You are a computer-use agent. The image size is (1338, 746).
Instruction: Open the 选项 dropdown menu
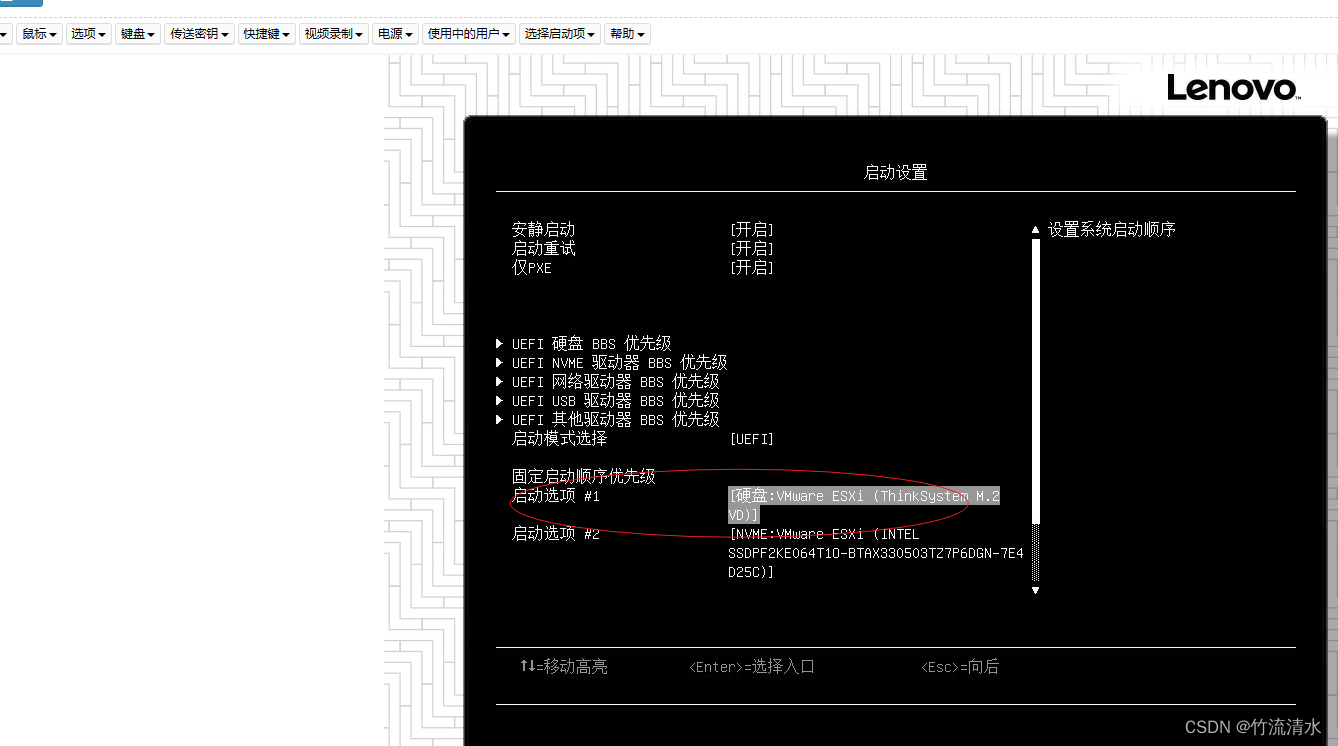89,34
